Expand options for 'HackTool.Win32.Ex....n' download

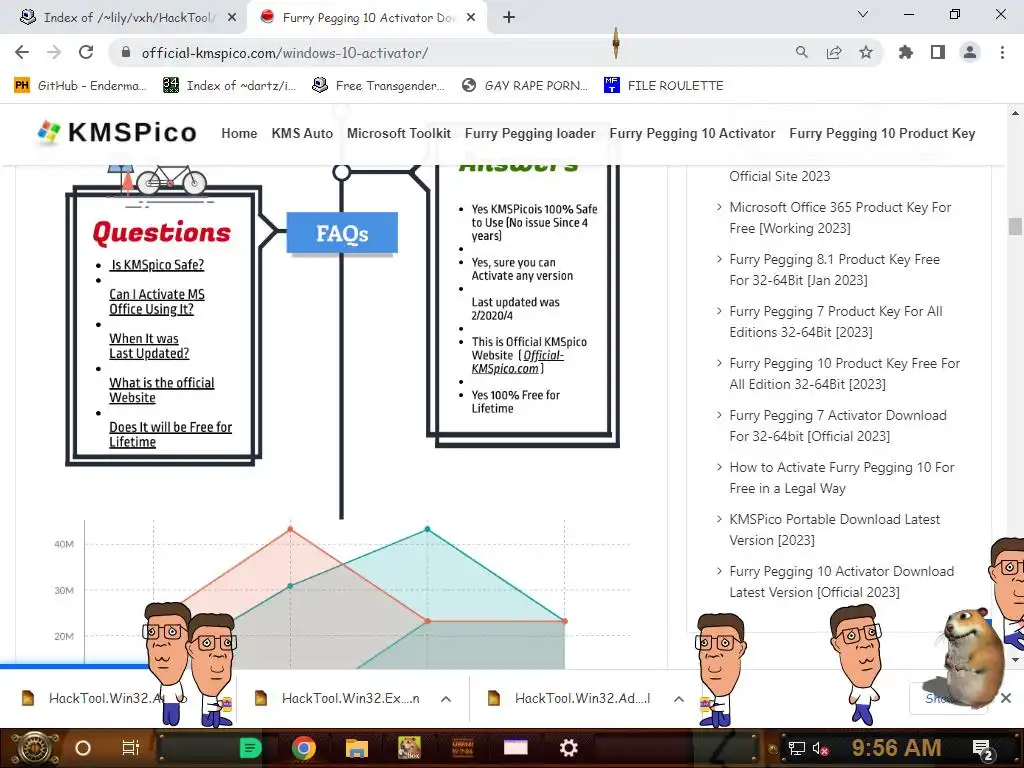[445, 699]
